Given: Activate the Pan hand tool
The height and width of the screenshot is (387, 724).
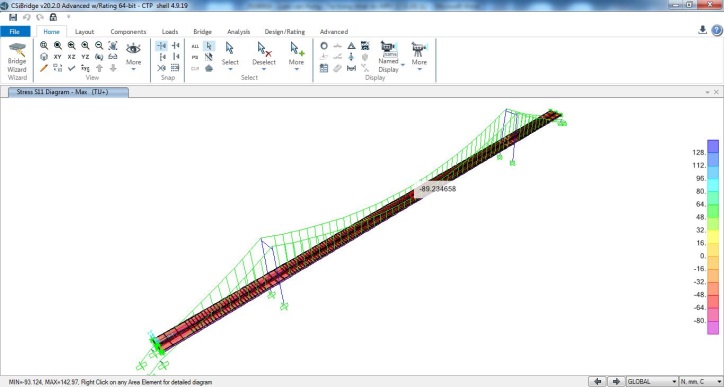Looking at the screenshot, I should [x=113, y=45].
